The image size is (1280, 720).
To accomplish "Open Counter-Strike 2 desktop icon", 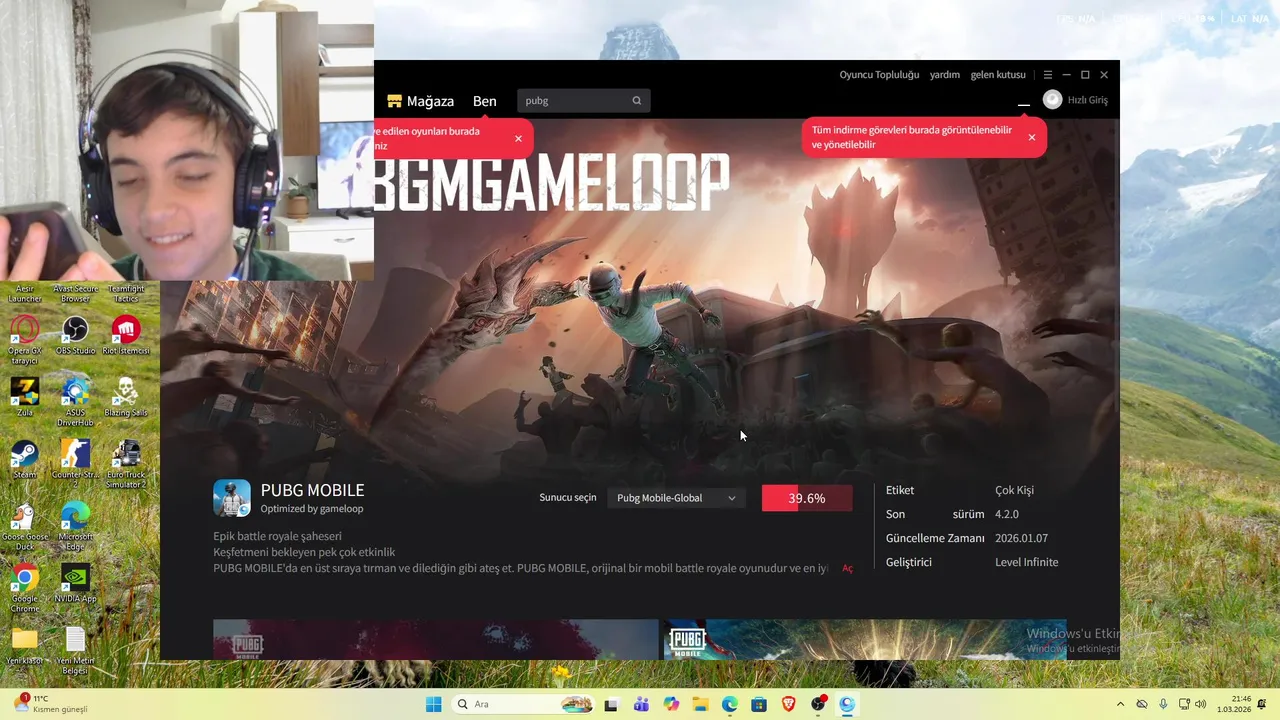I will click(x=75, y=464).
